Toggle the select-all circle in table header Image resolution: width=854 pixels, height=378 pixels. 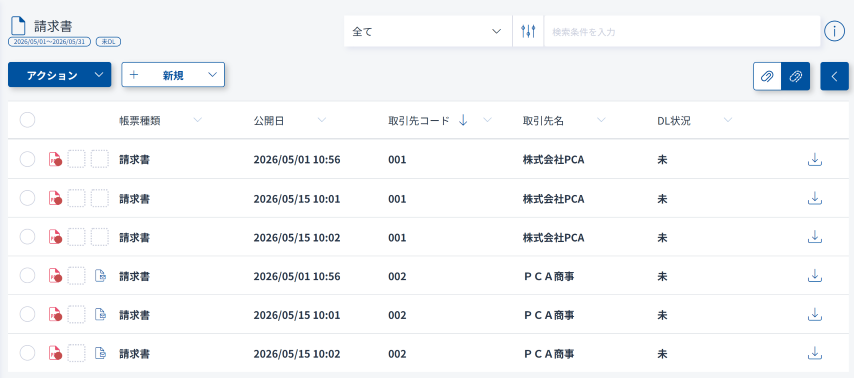pos(27,120)
